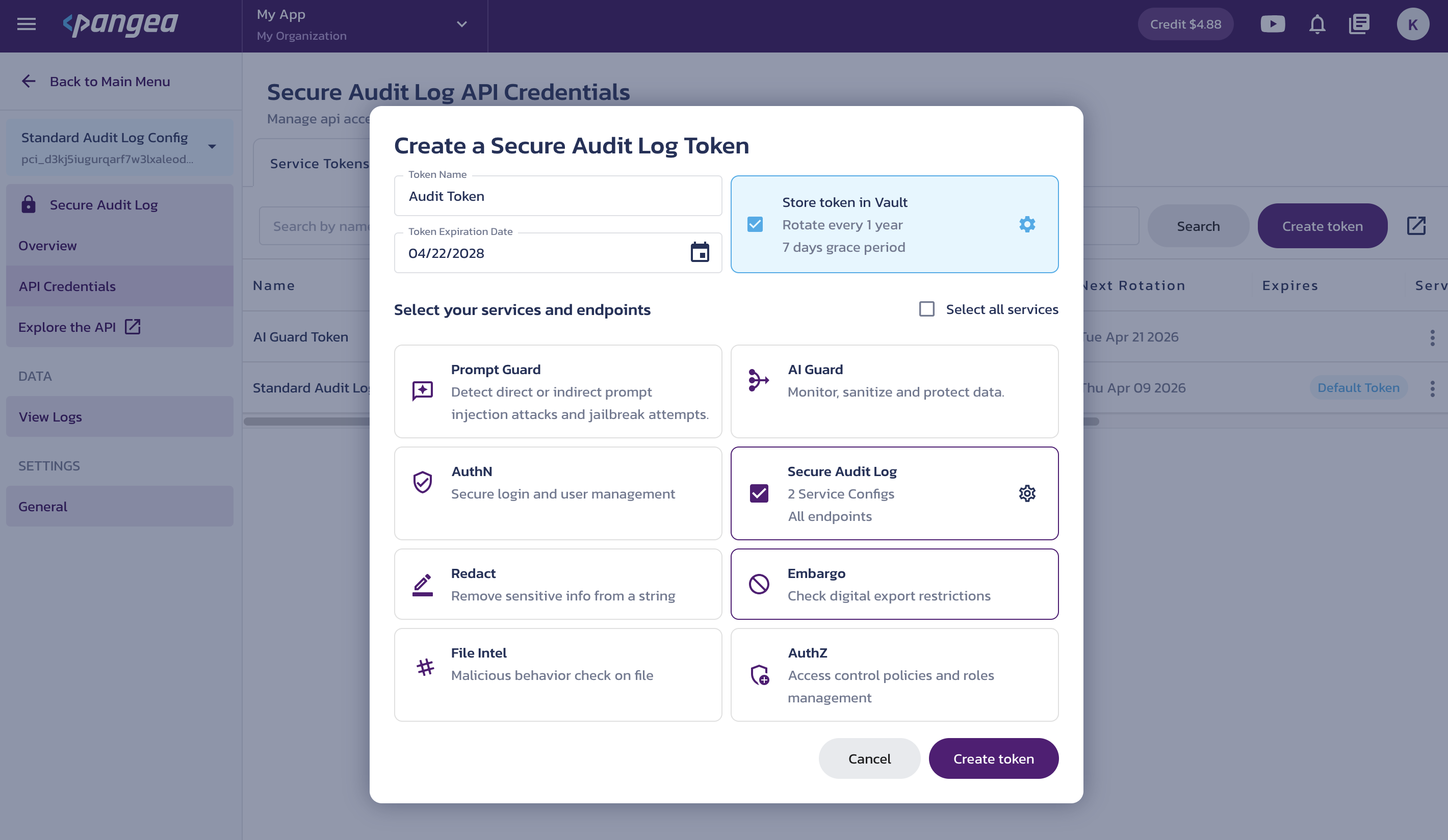Click the AuthN shield icon
The width and height of the screenshot is (1448, 840).
[x=422, y=482]
